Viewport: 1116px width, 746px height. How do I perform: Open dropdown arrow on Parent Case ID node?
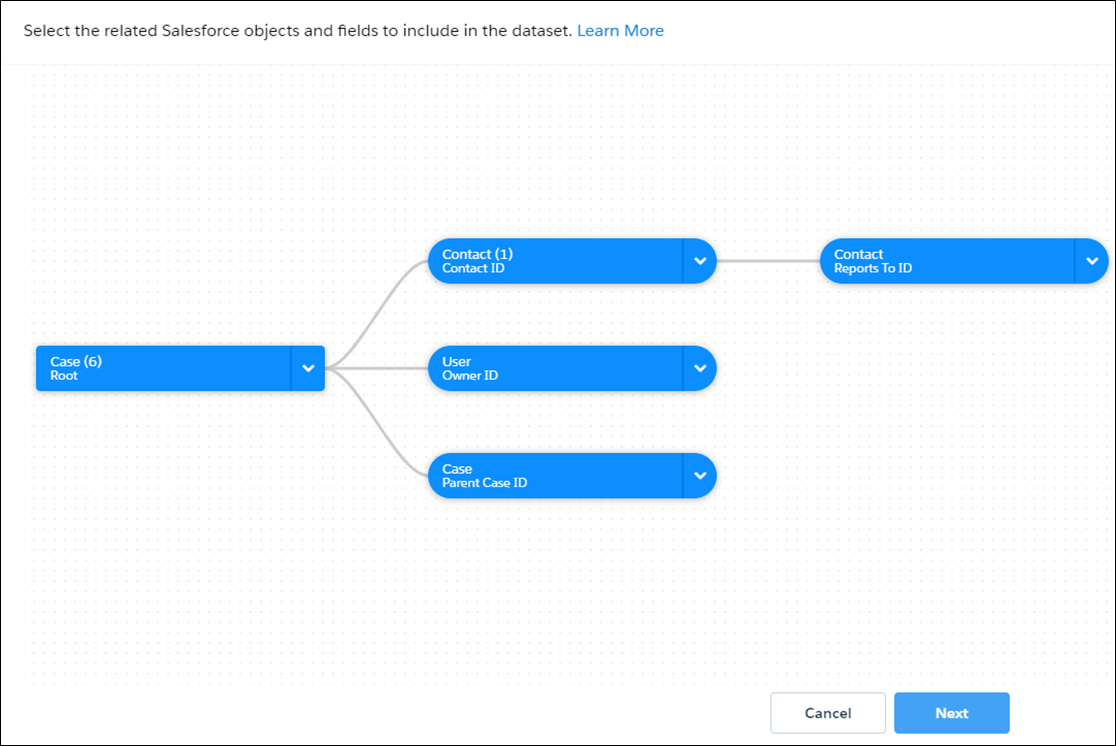[x=700, y=476]
